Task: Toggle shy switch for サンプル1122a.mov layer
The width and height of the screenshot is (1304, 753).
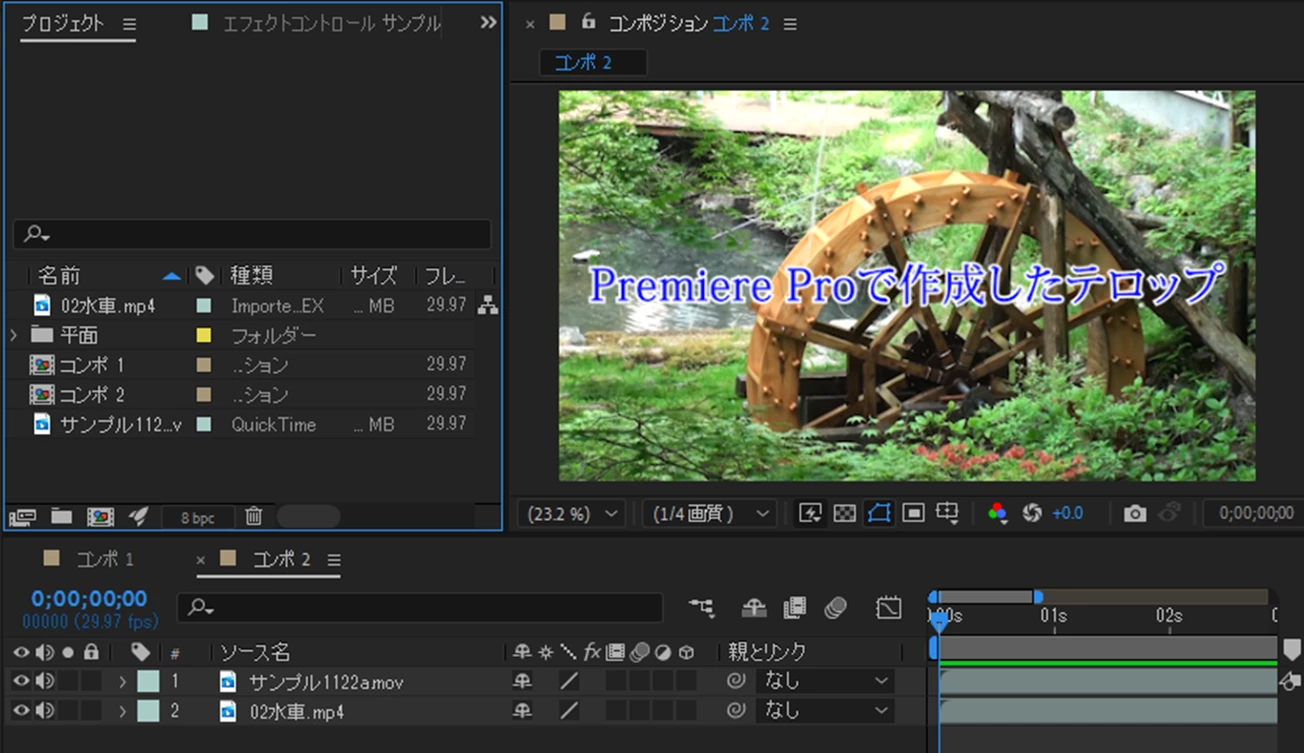Action: point(522,682)
